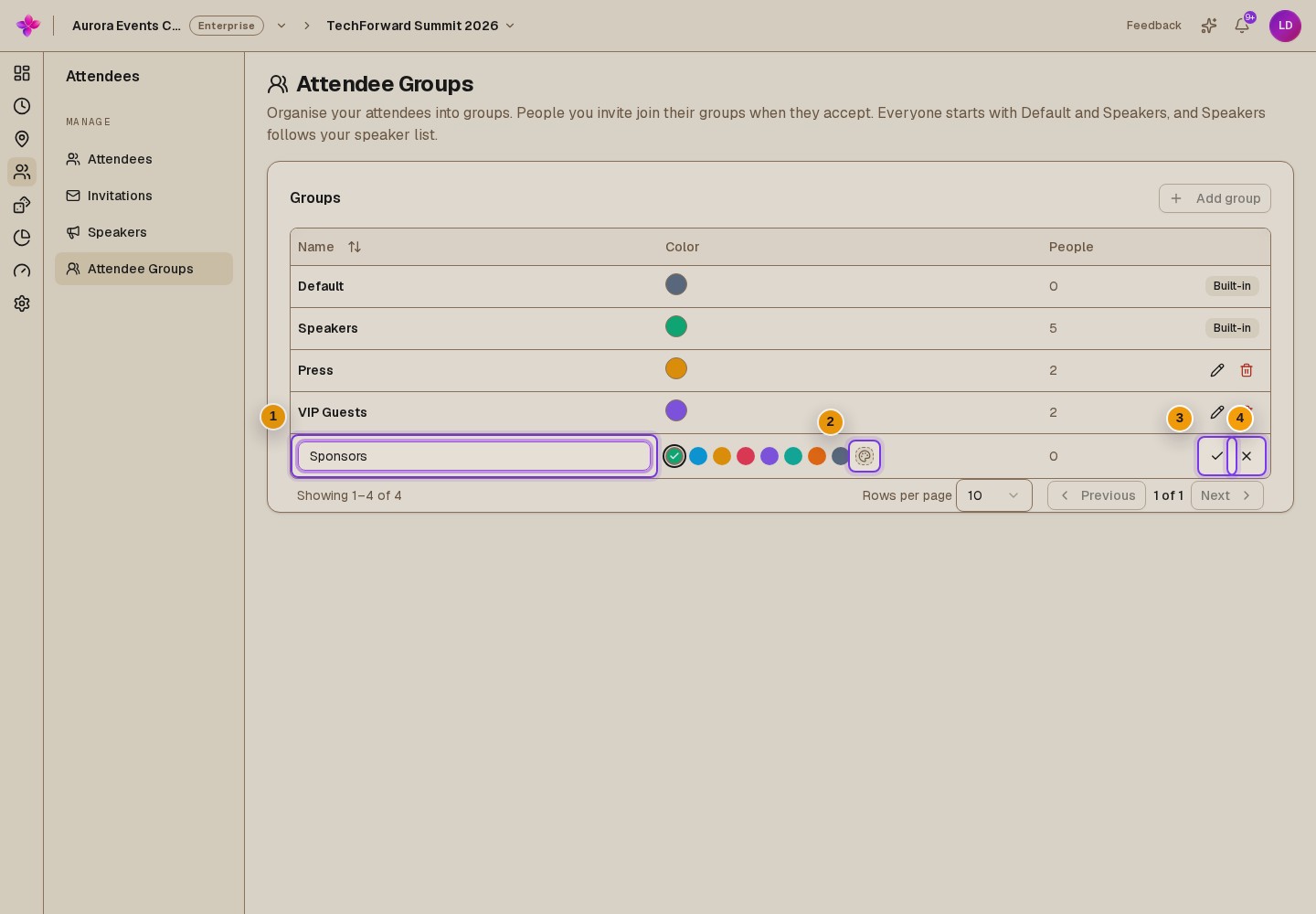This screenshot has width=1316, height=914.
Task: Open the Invitations page in the sidebar
Action: 143,196
